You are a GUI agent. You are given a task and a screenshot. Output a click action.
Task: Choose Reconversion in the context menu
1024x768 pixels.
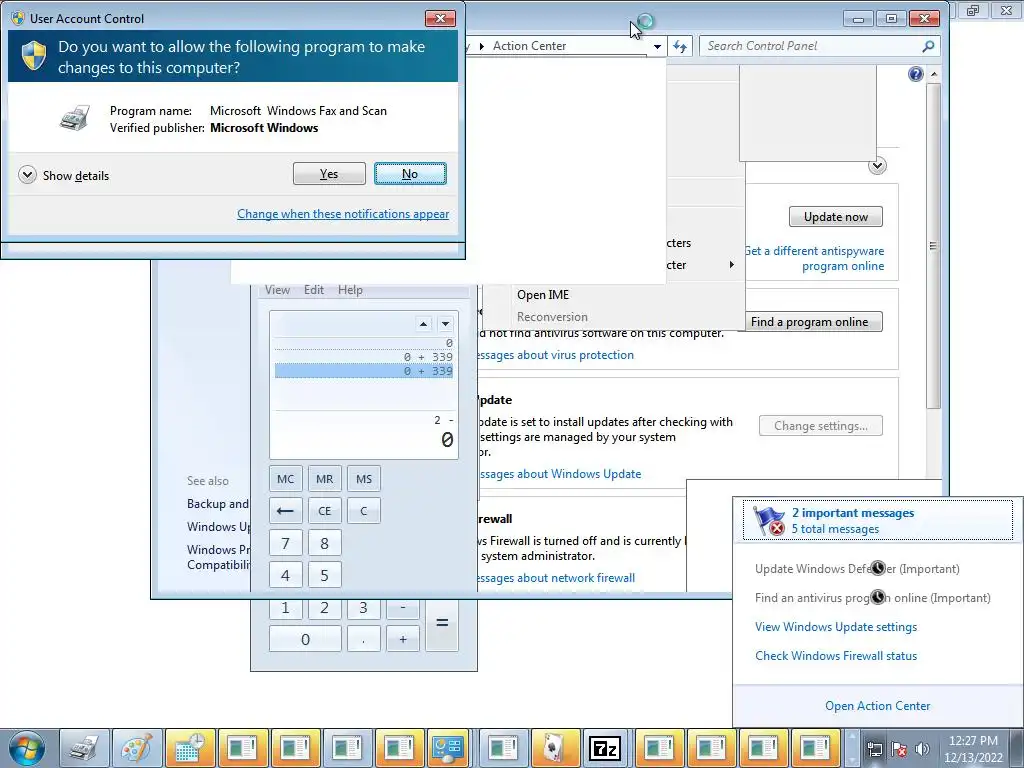click(x=552, y=317)
